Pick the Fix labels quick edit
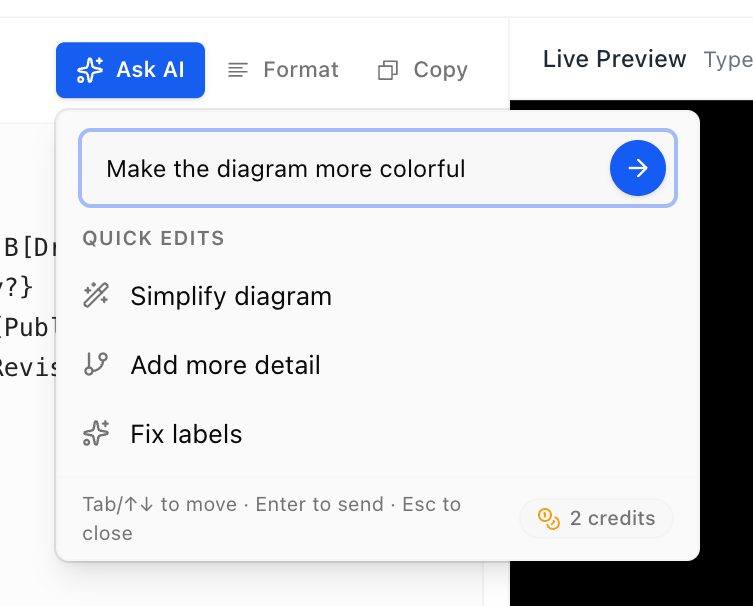 pos(377,434)
